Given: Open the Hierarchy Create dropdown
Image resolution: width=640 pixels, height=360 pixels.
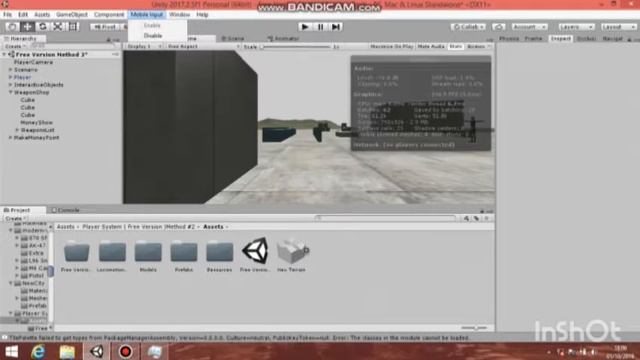Looking at the screenshot, I should pyautogui.click(x=15, y=47).
